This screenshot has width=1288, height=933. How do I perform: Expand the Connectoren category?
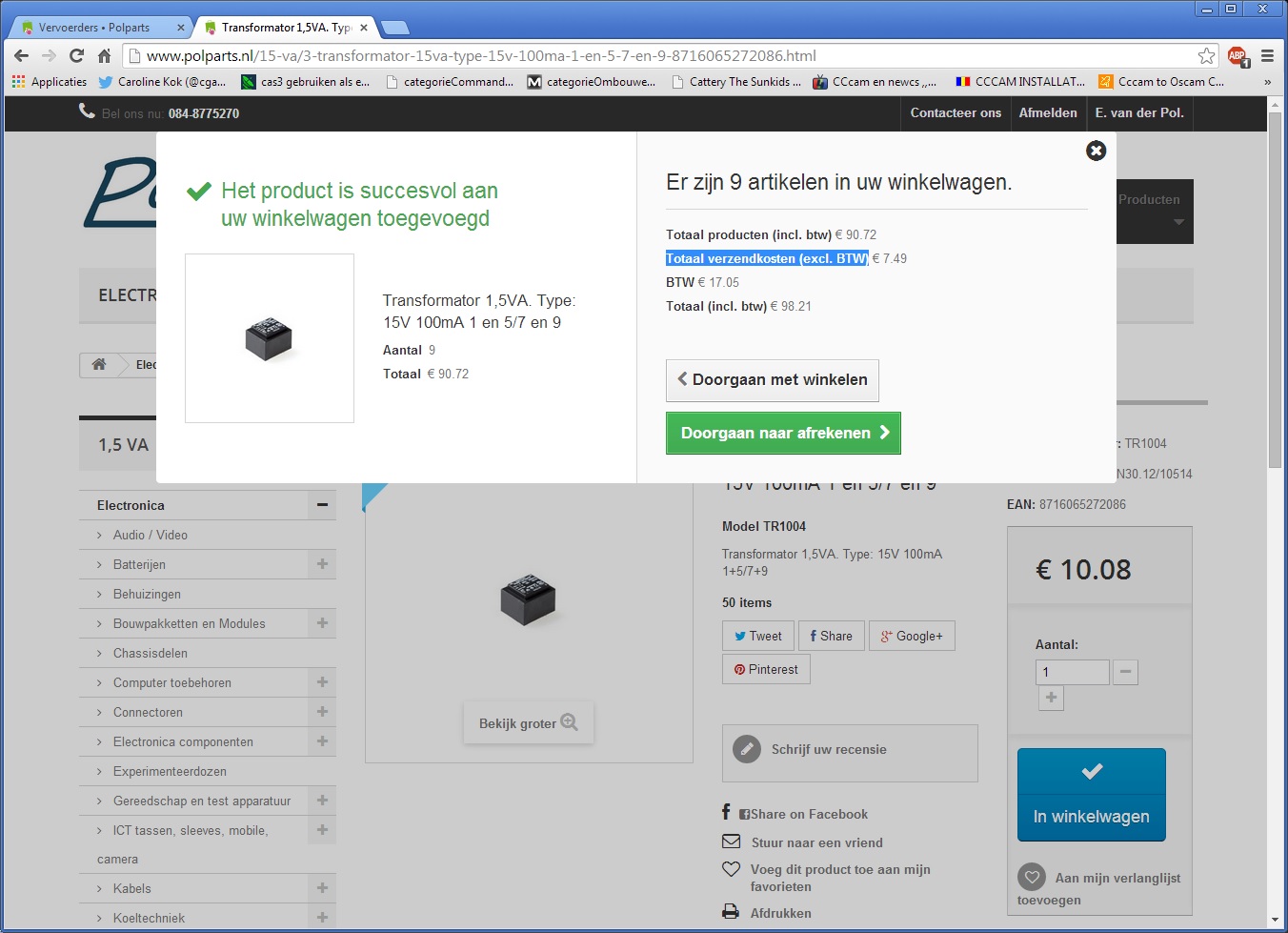[x=322, y=712]
